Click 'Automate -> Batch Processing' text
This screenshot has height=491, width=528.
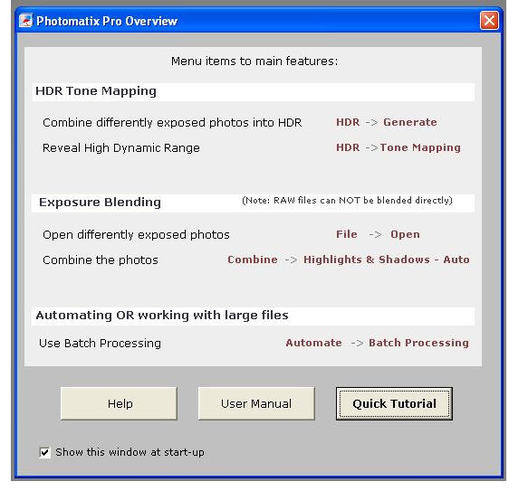377,342
